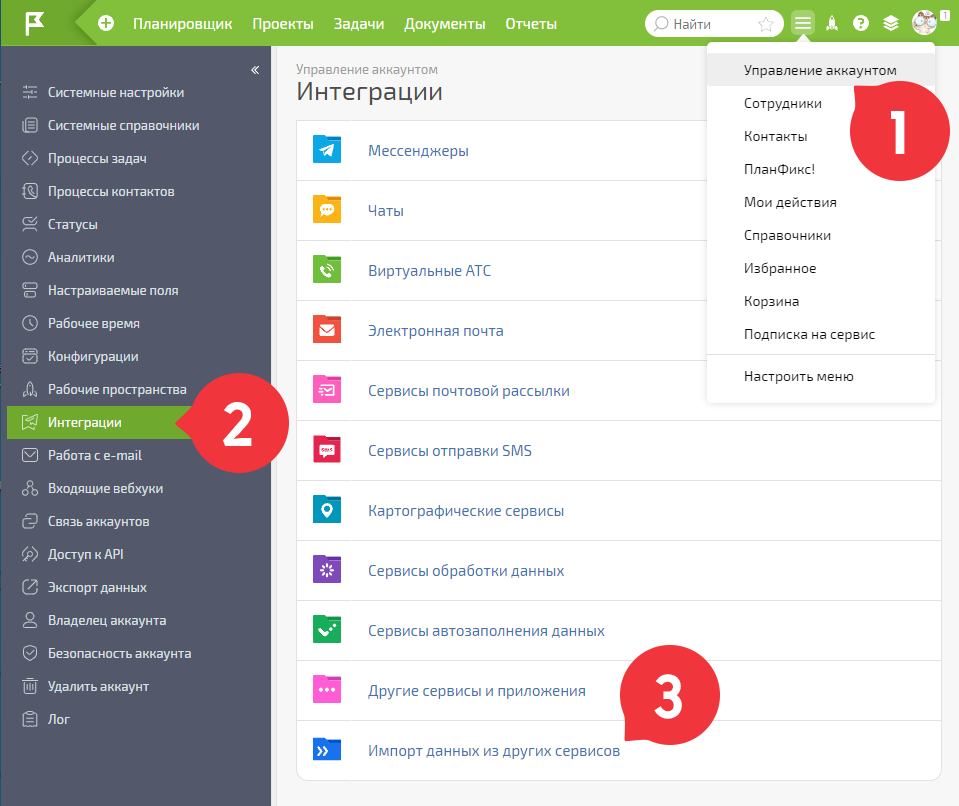Click the green autofill services icon
The height and width of the screenshot is (806, 959).
pyautogui.click(x=327, y=629)
